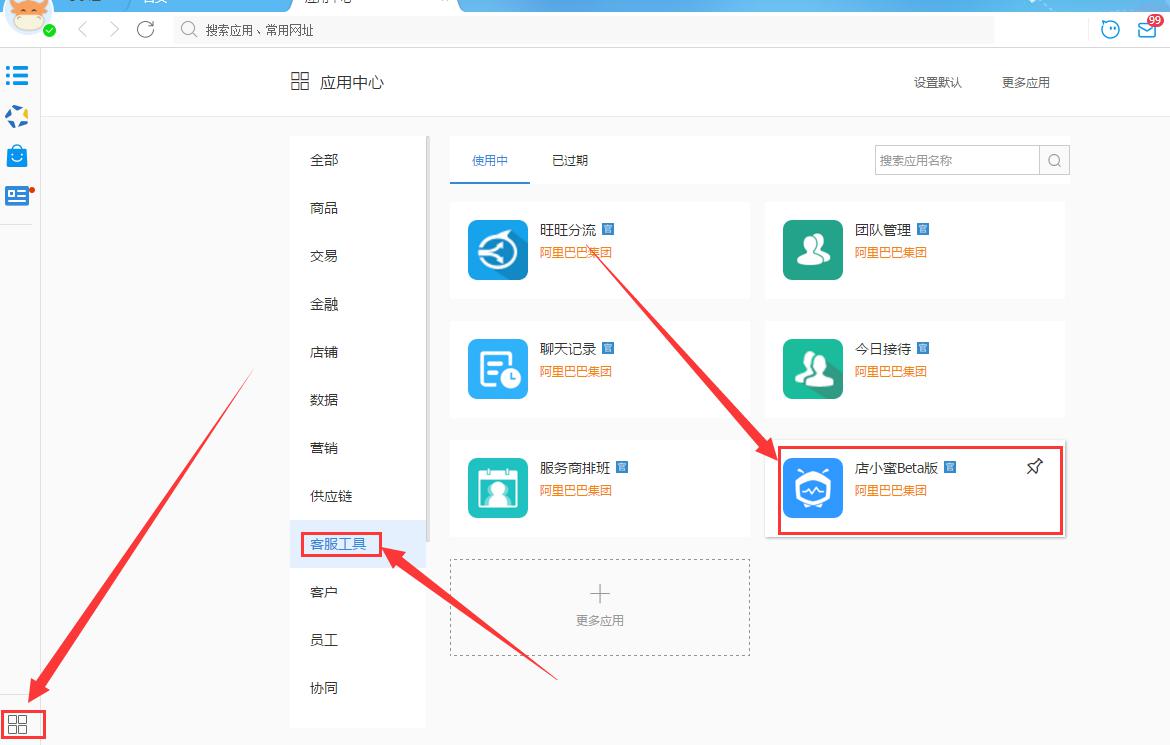Click the customer service chat bubble icon
The image size is (1170, 745).
1110,30
